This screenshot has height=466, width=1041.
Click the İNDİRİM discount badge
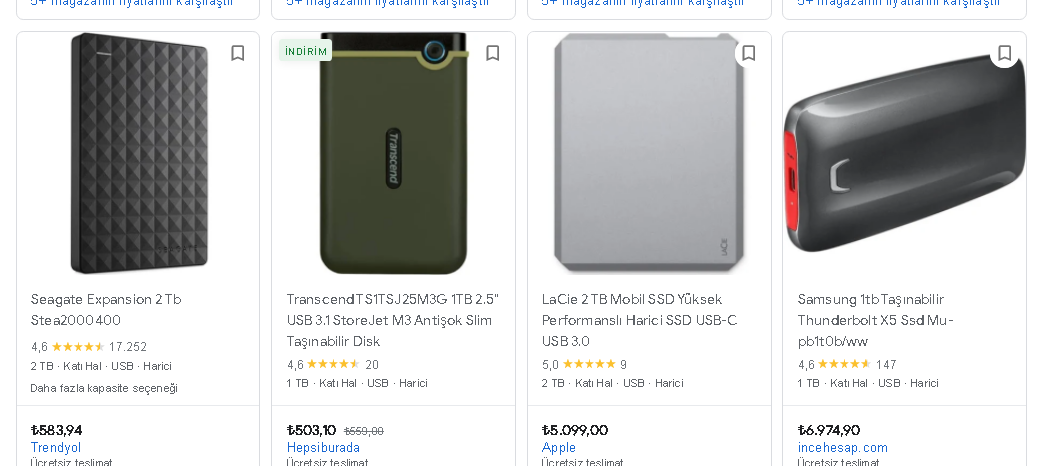[x=306, y=51]
